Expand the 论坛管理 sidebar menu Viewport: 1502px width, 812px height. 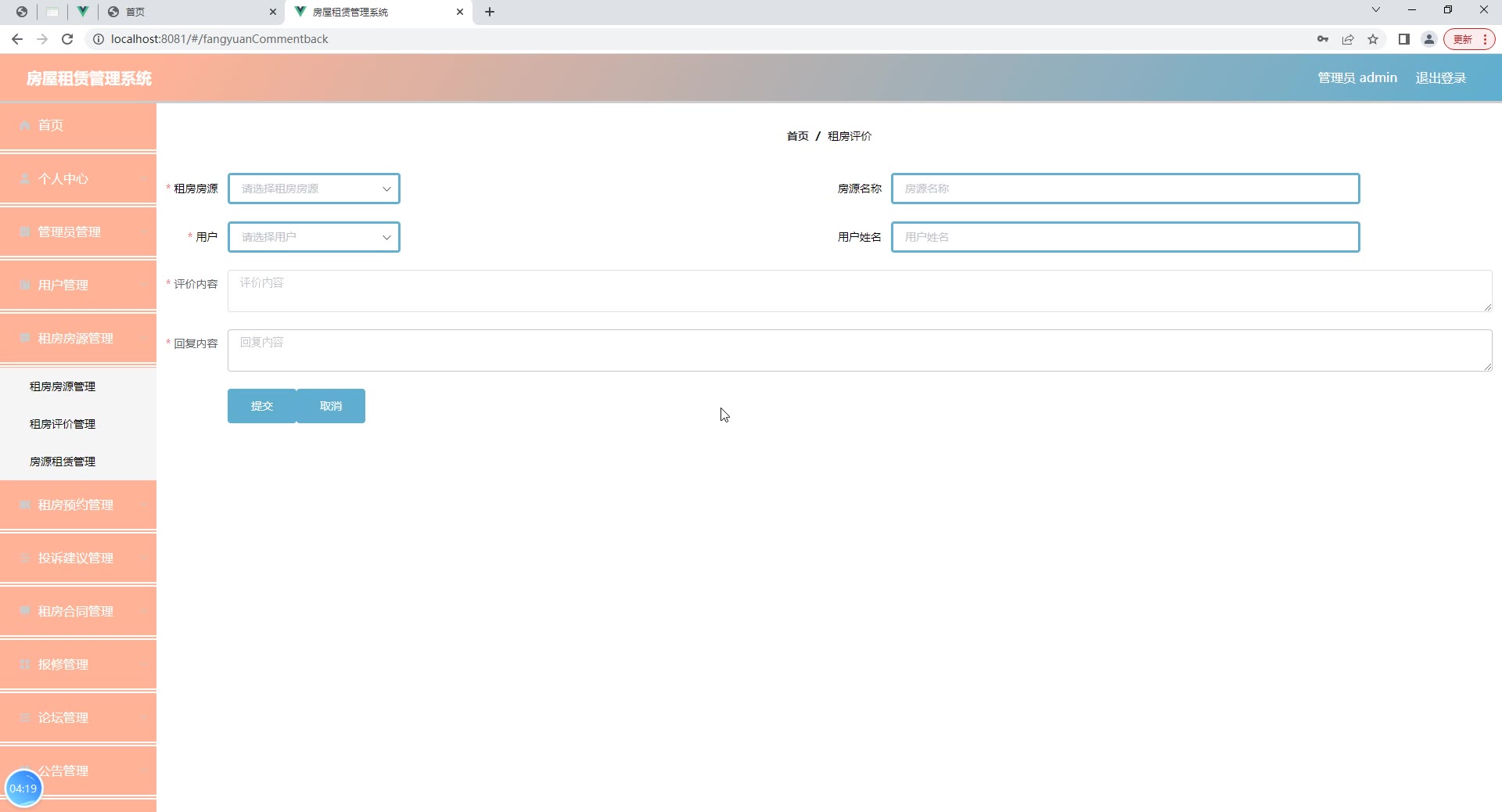78,718
